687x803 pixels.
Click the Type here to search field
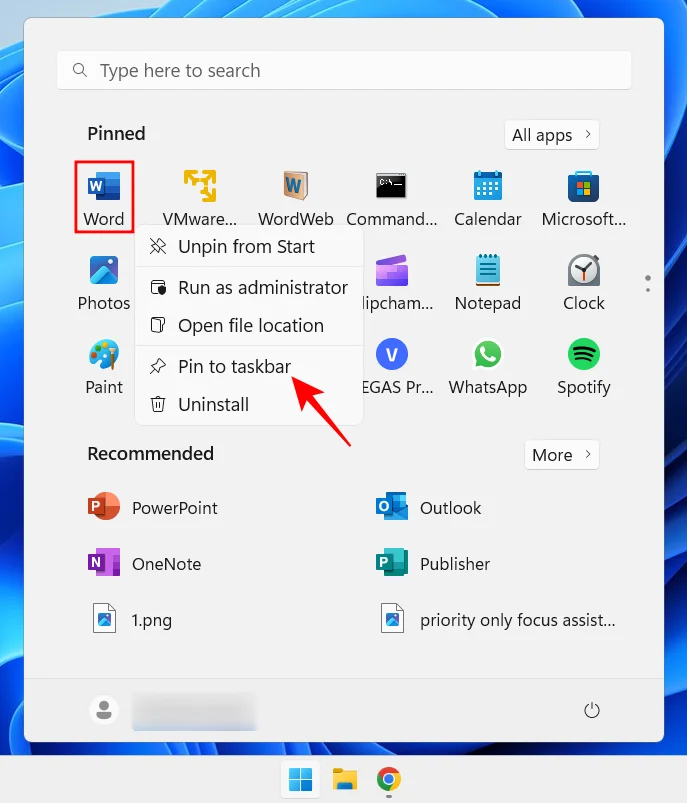point(344,70)
